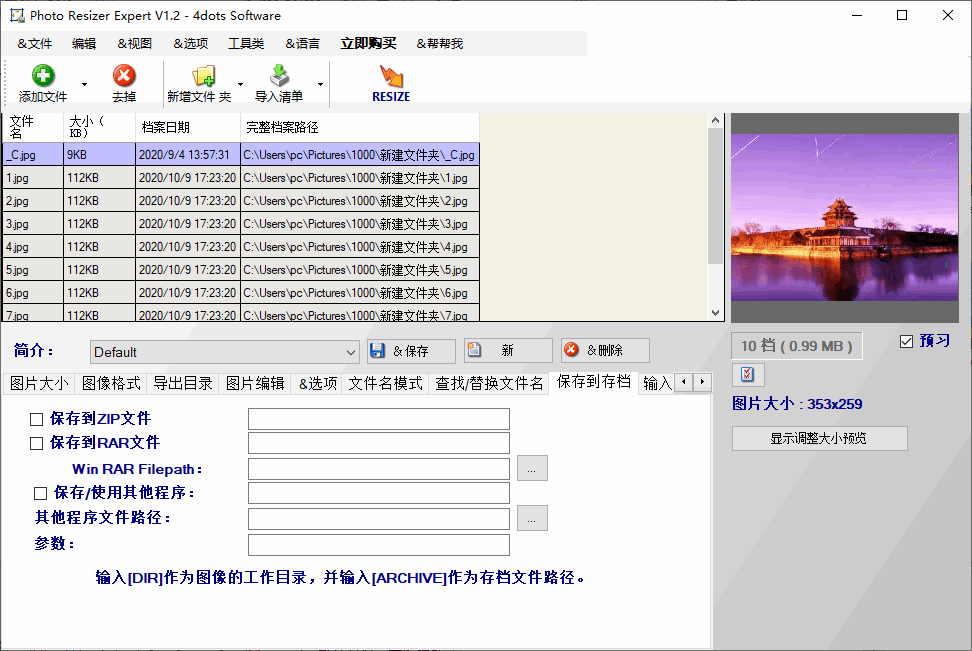The width and height of the screenshot is (972, 651).
Task: Click the Import List (导入清单) icon
Action: tap(279, 76)
